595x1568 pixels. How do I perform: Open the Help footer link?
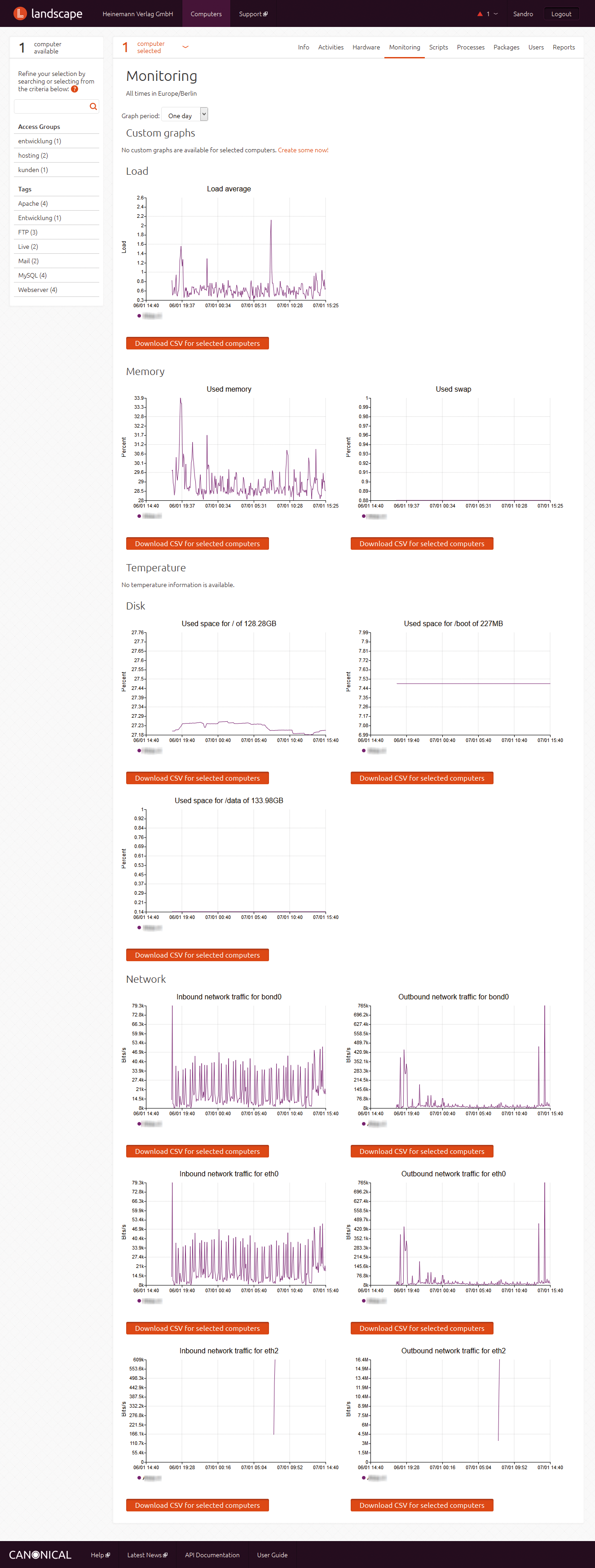(101, 1555)
